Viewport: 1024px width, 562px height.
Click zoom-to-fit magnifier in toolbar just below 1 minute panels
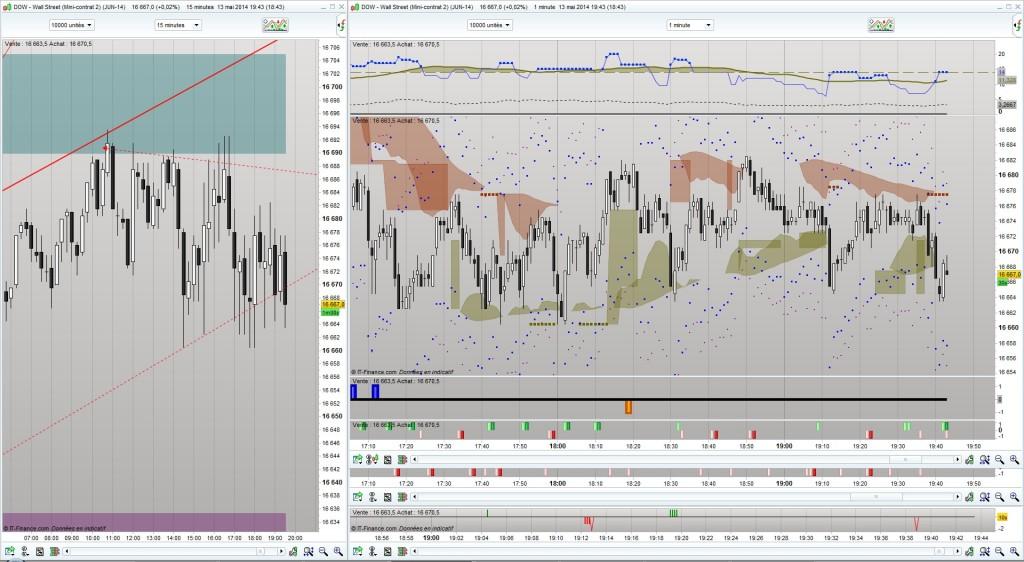pos(984,460)
